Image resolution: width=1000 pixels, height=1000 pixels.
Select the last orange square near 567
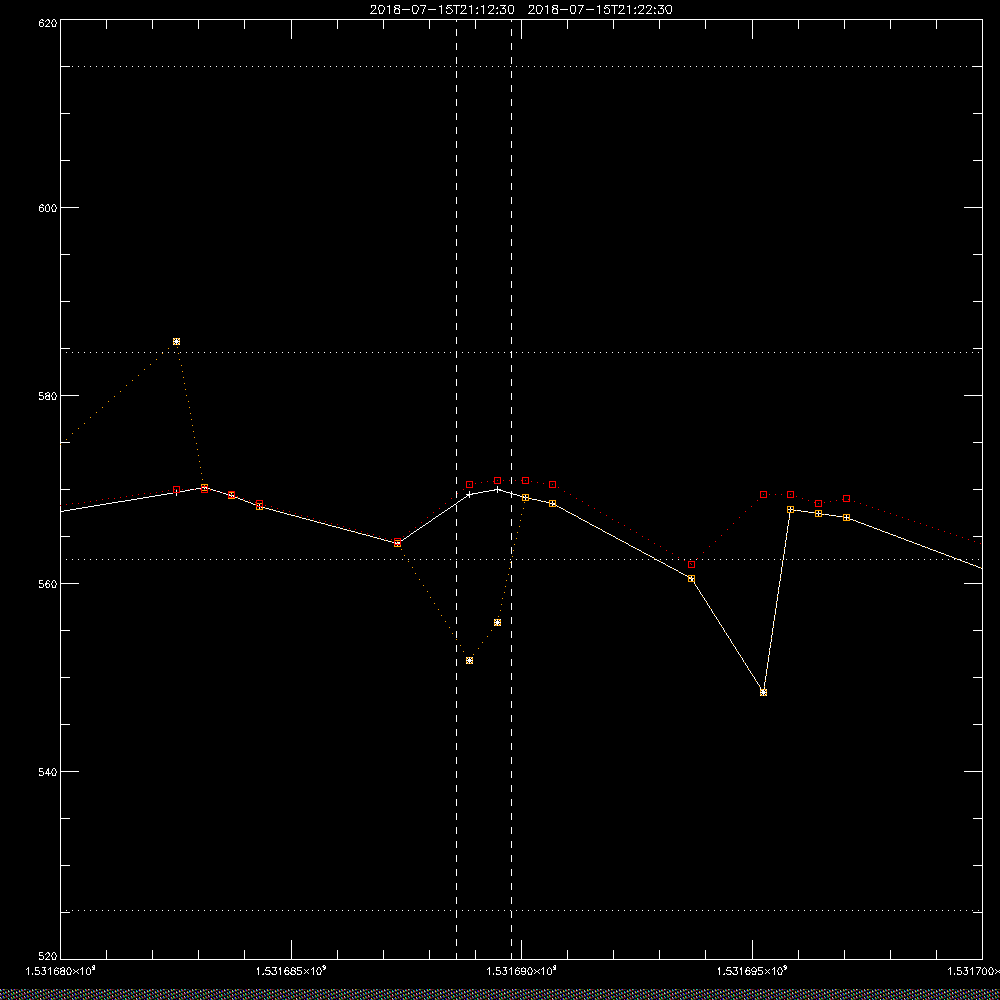click(x=846, y=518)
